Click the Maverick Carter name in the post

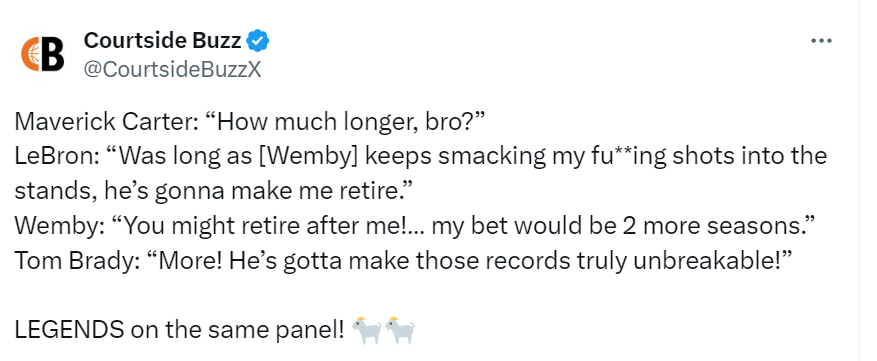[101, 121]
